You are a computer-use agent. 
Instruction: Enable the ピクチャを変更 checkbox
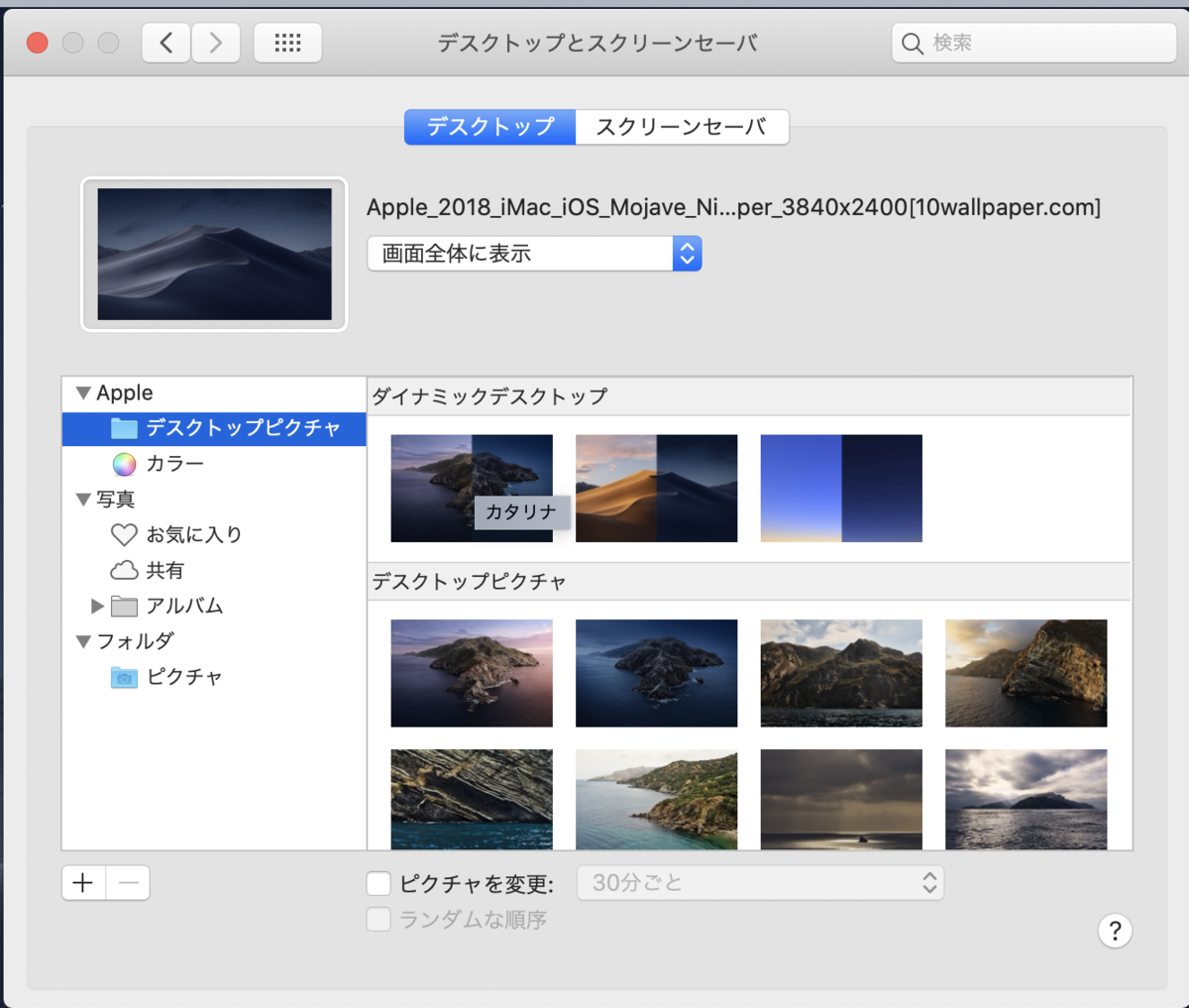[378, 882]
